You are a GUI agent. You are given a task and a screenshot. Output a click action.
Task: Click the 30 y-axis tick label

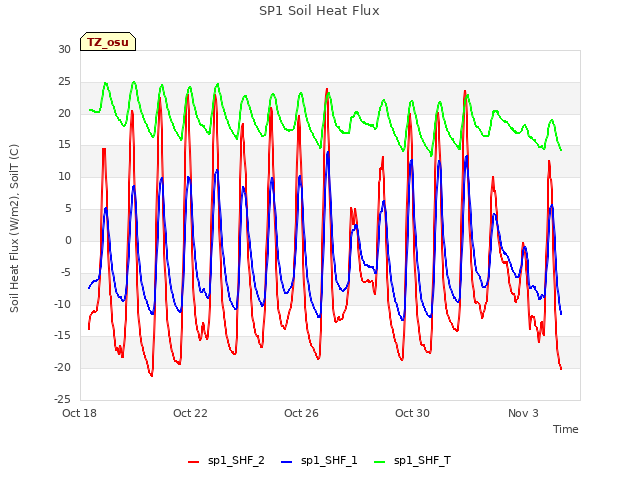(x=64, y=49)
